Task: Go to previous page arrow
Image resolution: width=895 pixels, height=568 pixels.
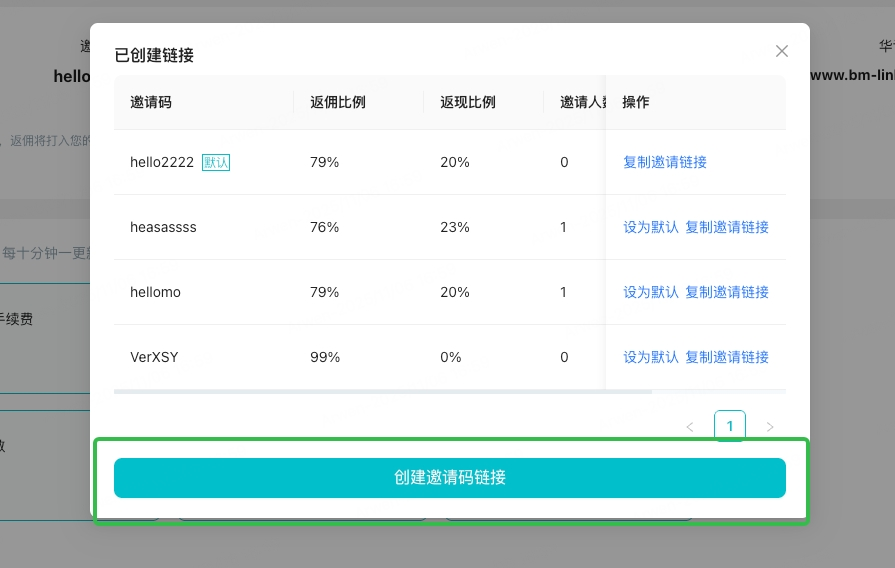Action: pyautogui.click(x=690, y=427)
